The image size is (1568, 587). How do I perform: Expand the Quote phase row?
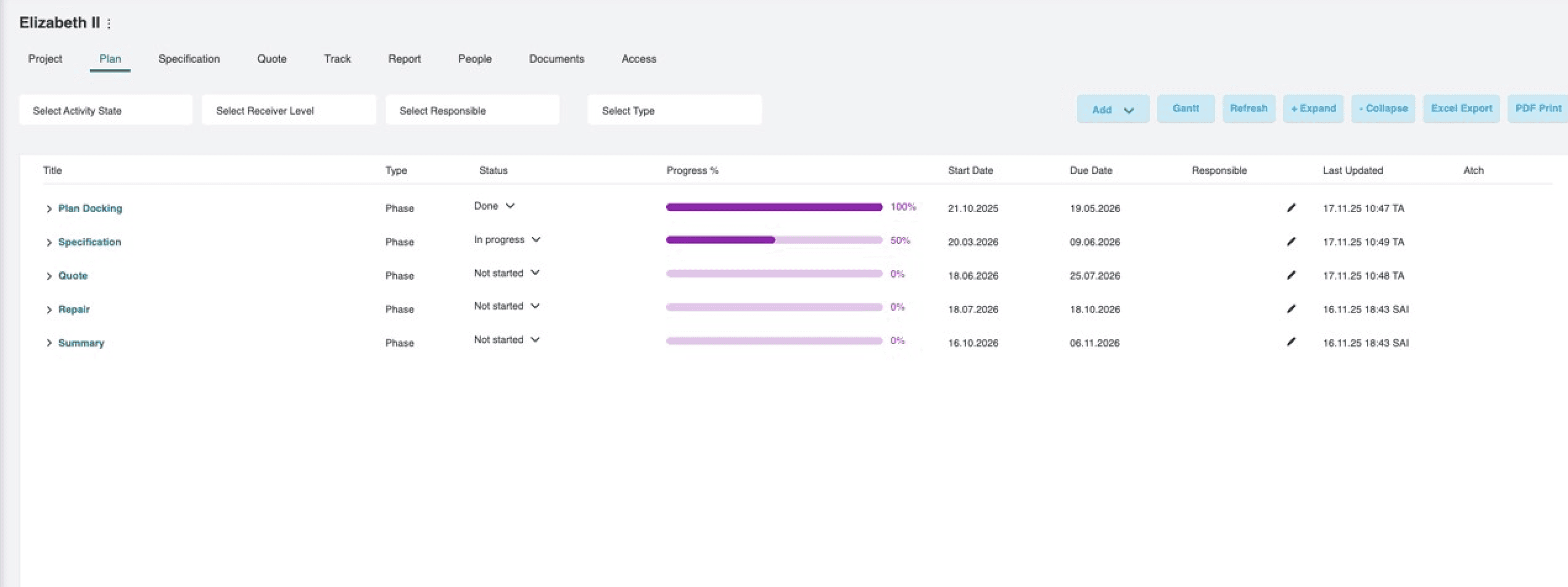49,276
